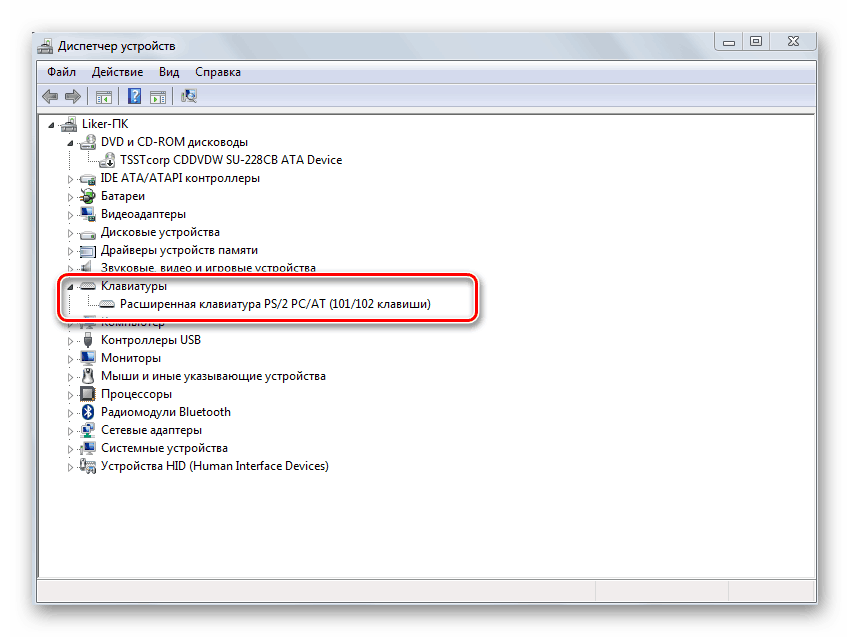This screenshot has width=850, height=637.
Task: Click the Системные устройства icon
Action: click(x=88, y=448)
